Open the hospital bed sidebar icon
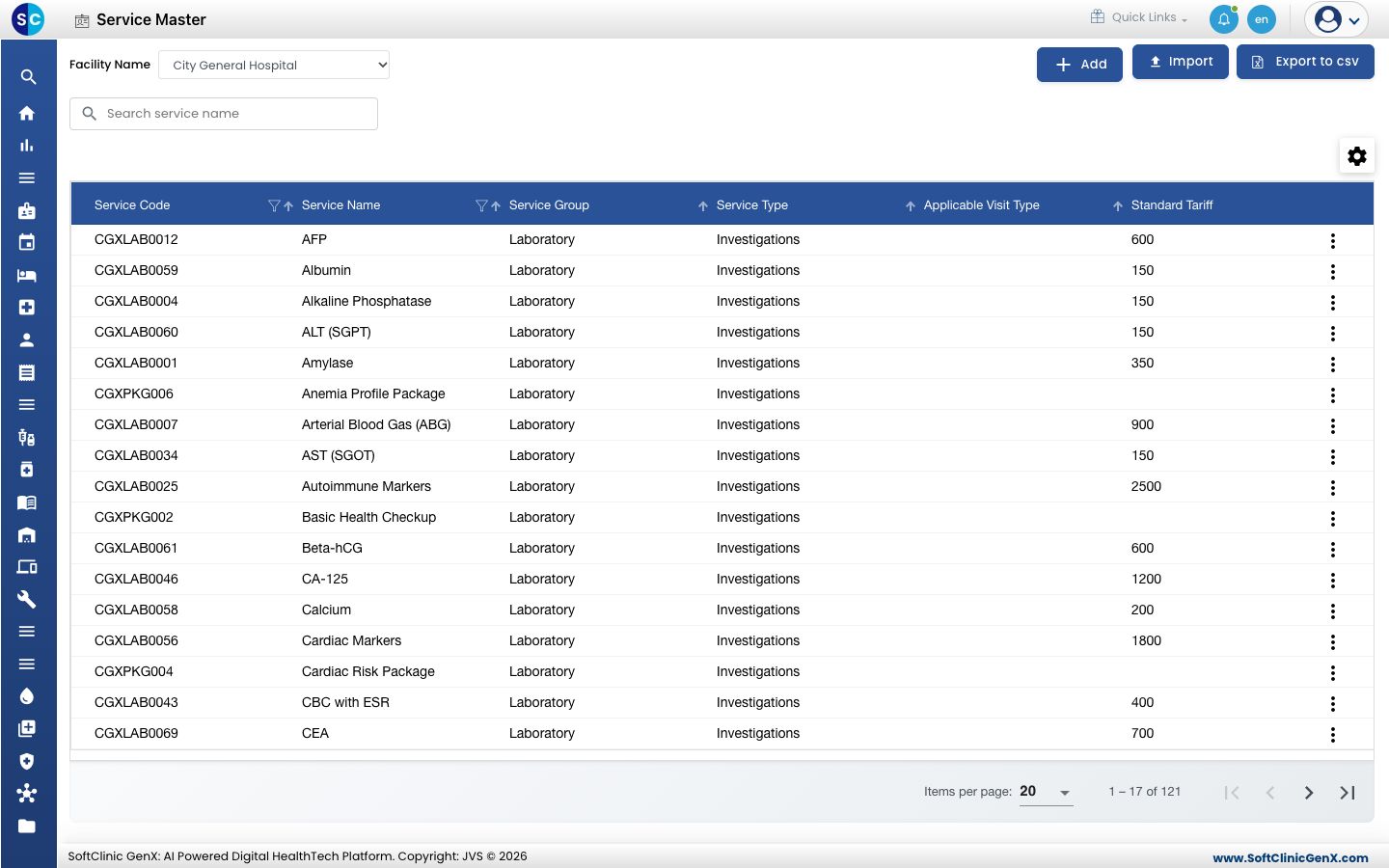Image resolution: width=1389 pixels, height=868 pixels. [27, 275]
